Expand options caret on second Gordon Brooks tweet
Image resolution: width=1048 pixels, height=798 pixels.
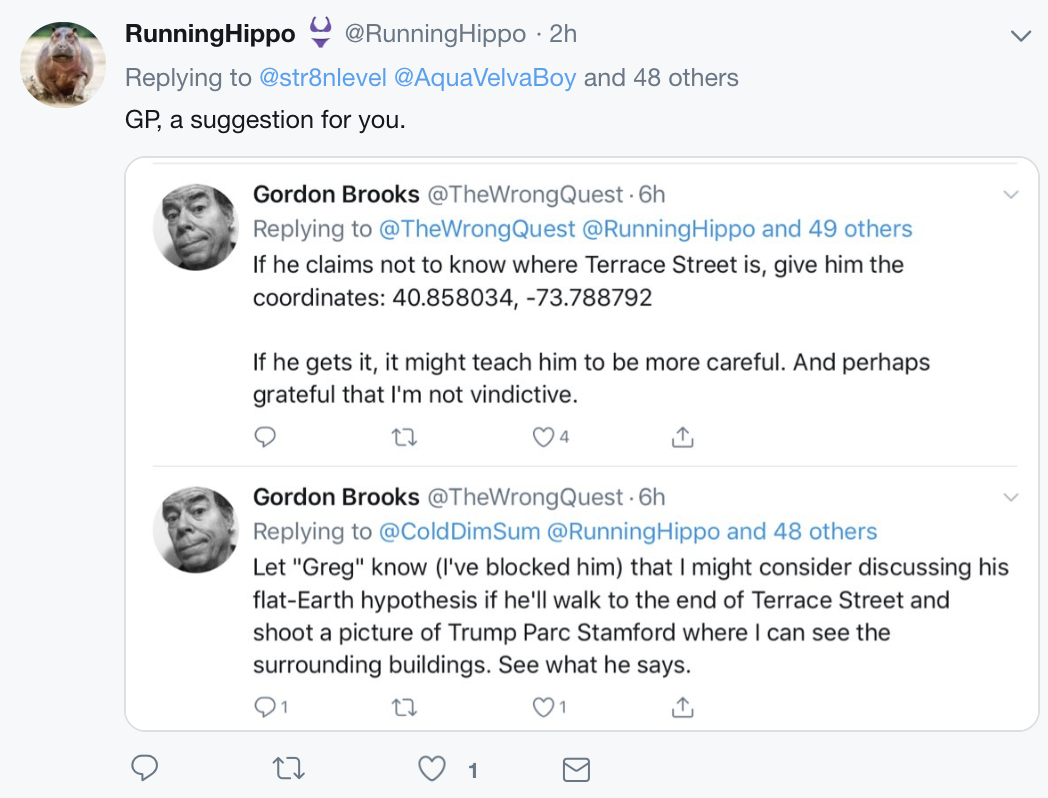(1010, 497)
